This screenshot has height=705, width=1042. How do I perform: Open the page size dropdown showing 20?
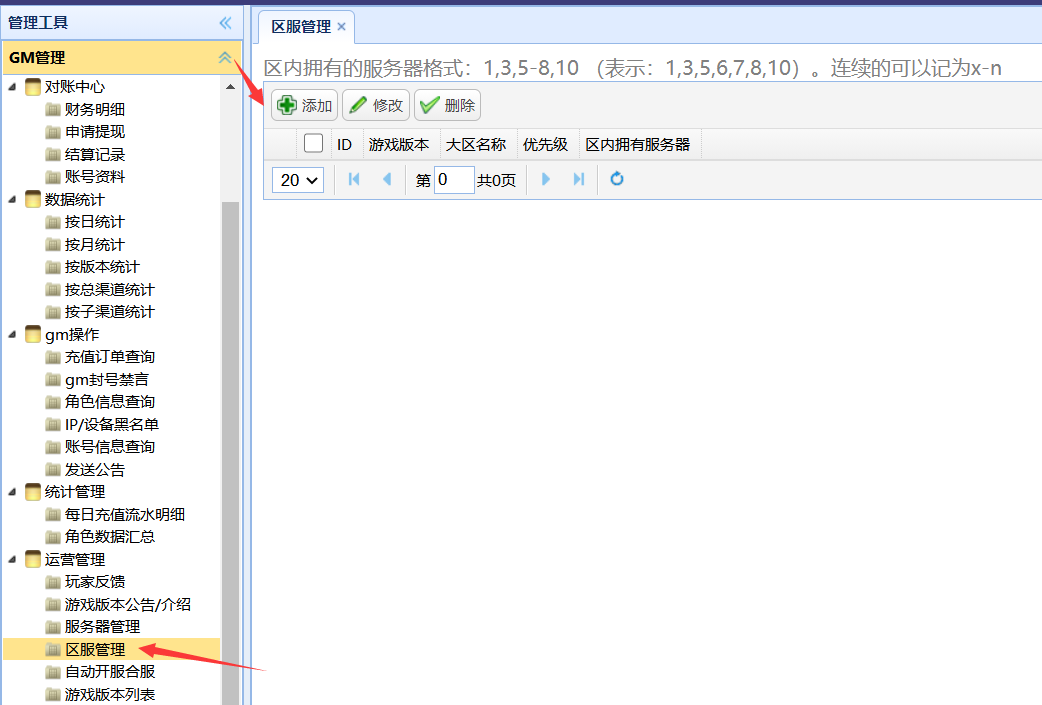point(298,180)
